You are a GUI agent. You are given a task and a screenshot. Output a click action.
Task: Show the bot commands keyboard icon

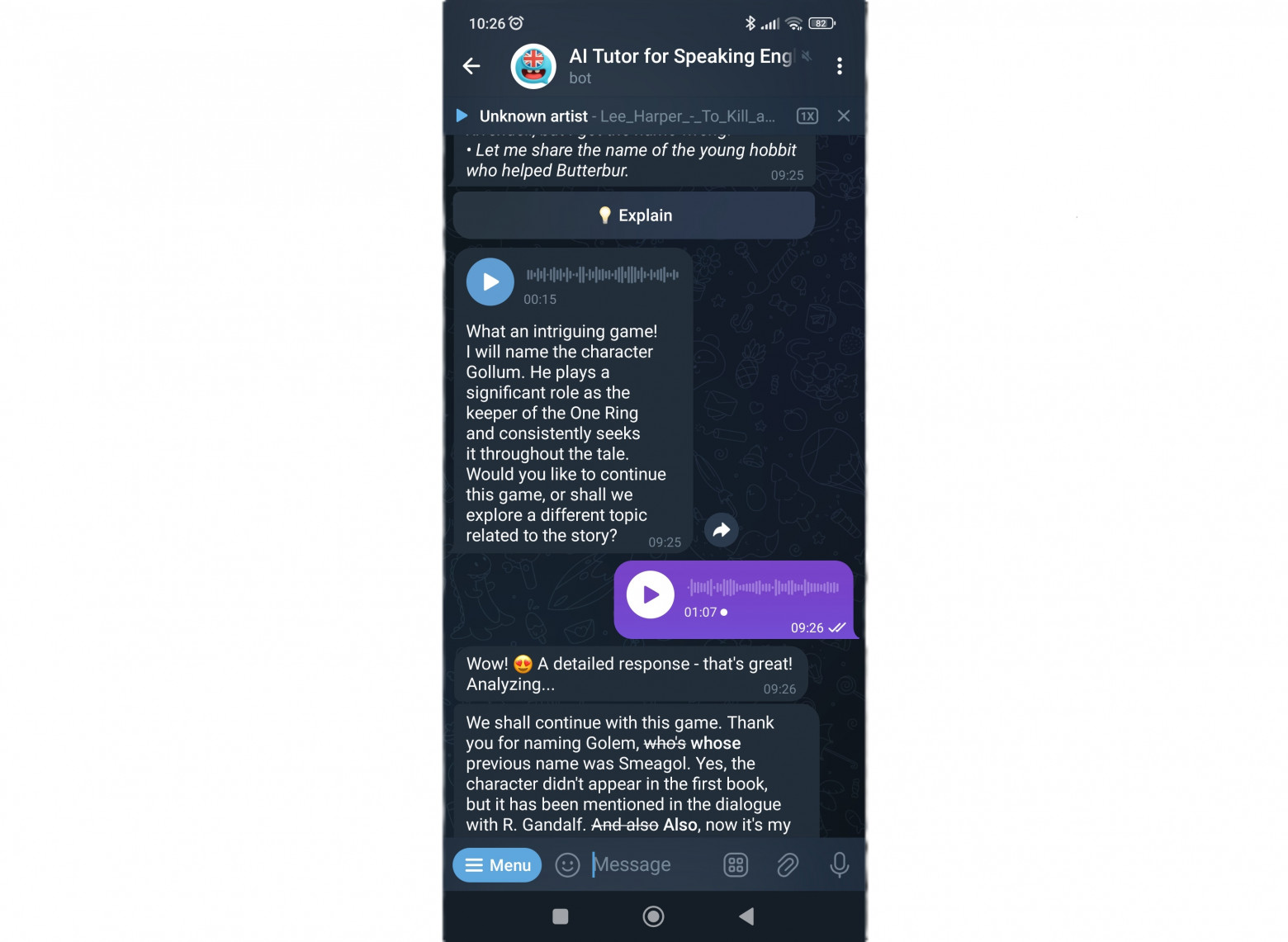pos(736,865)
